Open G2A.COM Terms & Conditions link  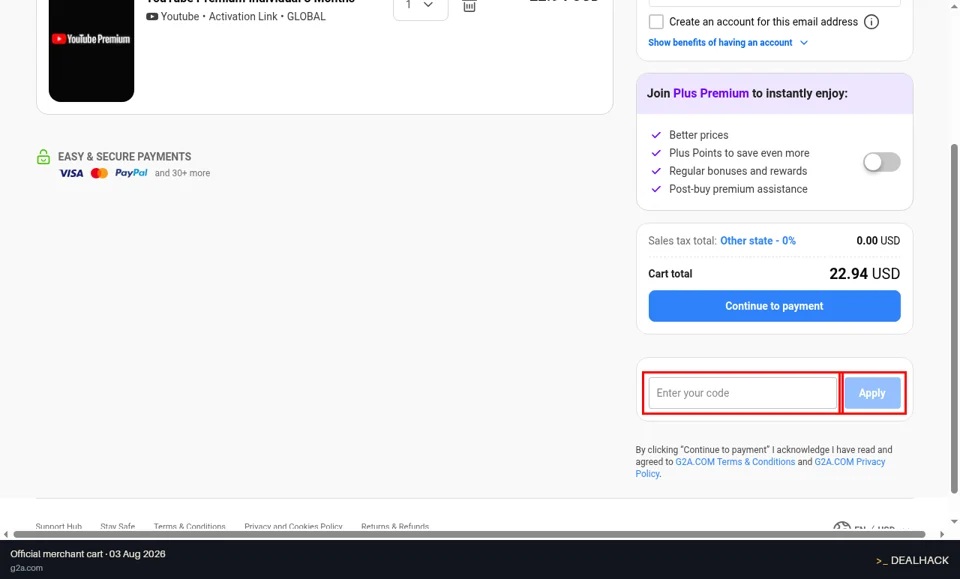[735, 462]
